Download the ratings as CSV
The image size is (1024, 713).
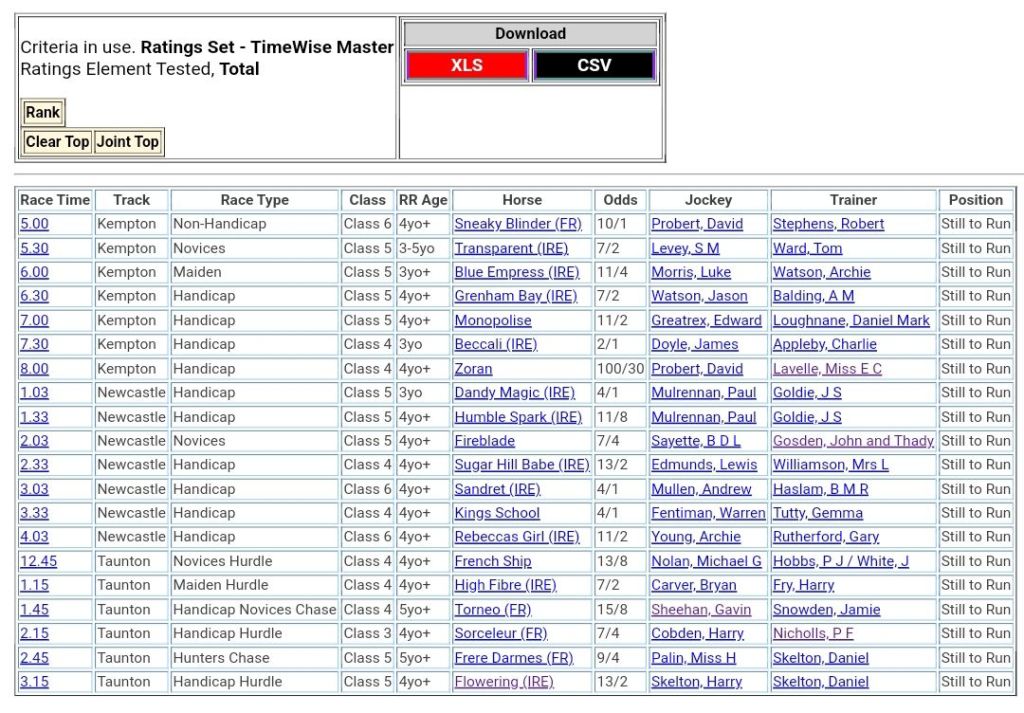click(594, 66)
